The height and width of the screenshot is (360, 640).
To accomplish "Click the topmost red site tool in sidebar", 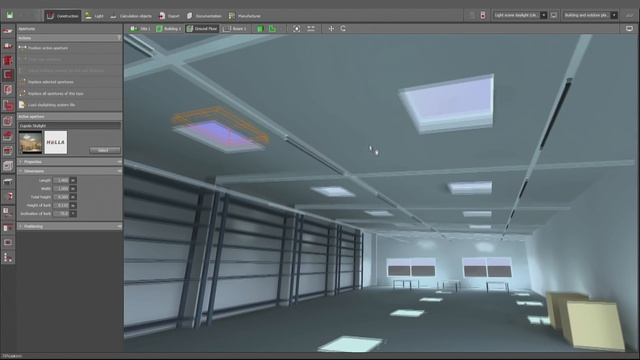I will tap(8, 31).
